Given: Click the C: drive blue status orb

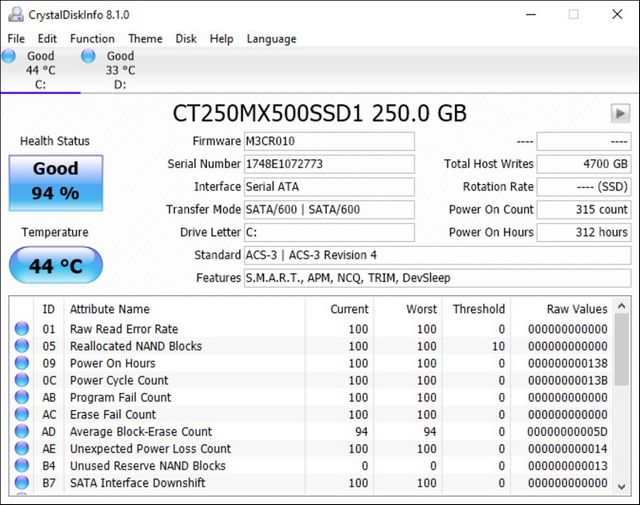Looking at the screenshot, I should click(x=8, y=56).
